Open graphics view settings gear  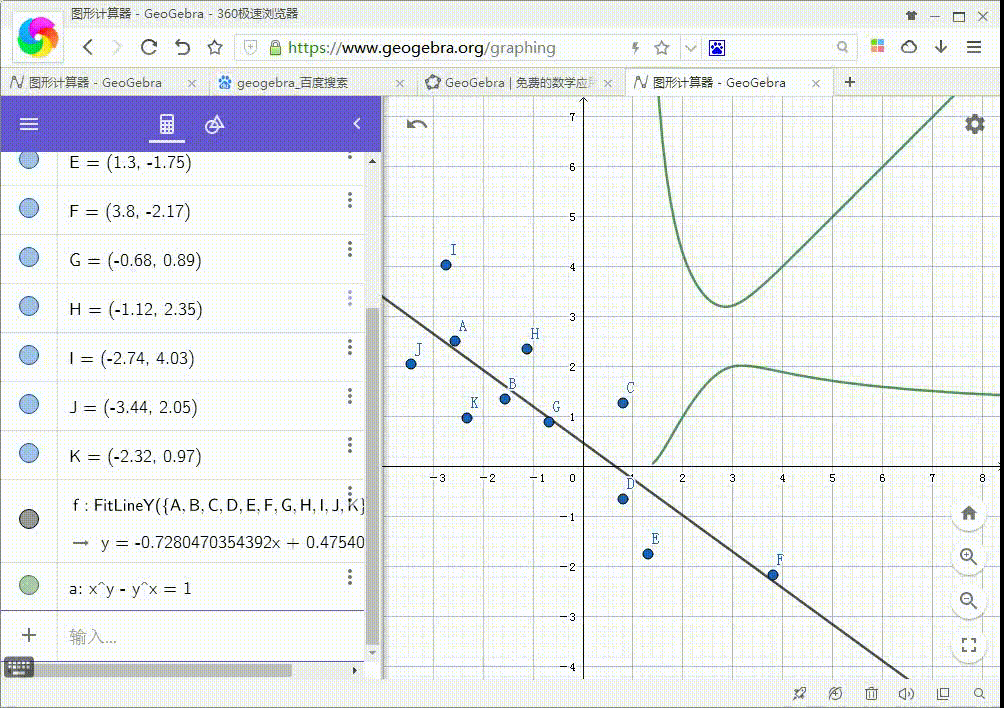pos(975,124)
